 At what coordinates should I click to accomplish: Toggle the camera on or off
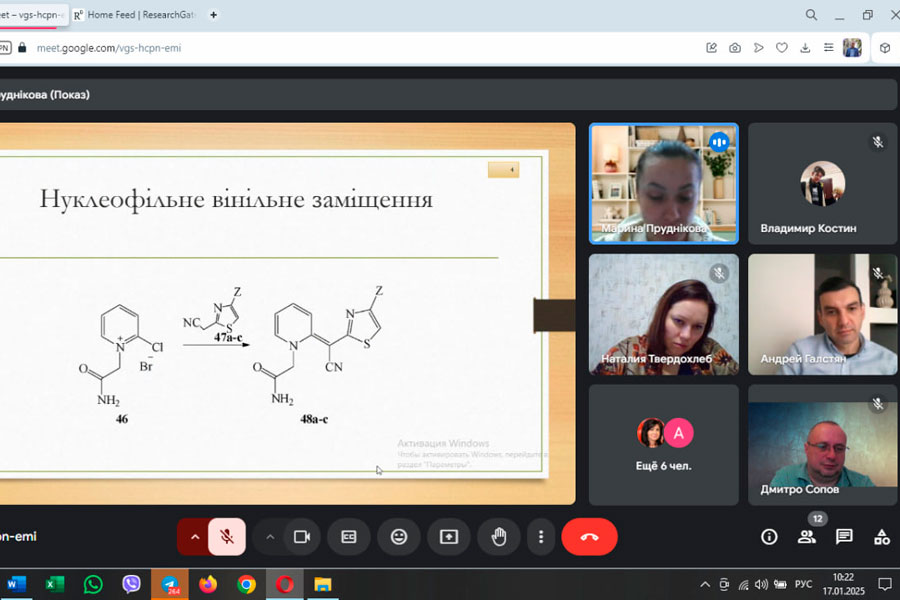[301, 537]
